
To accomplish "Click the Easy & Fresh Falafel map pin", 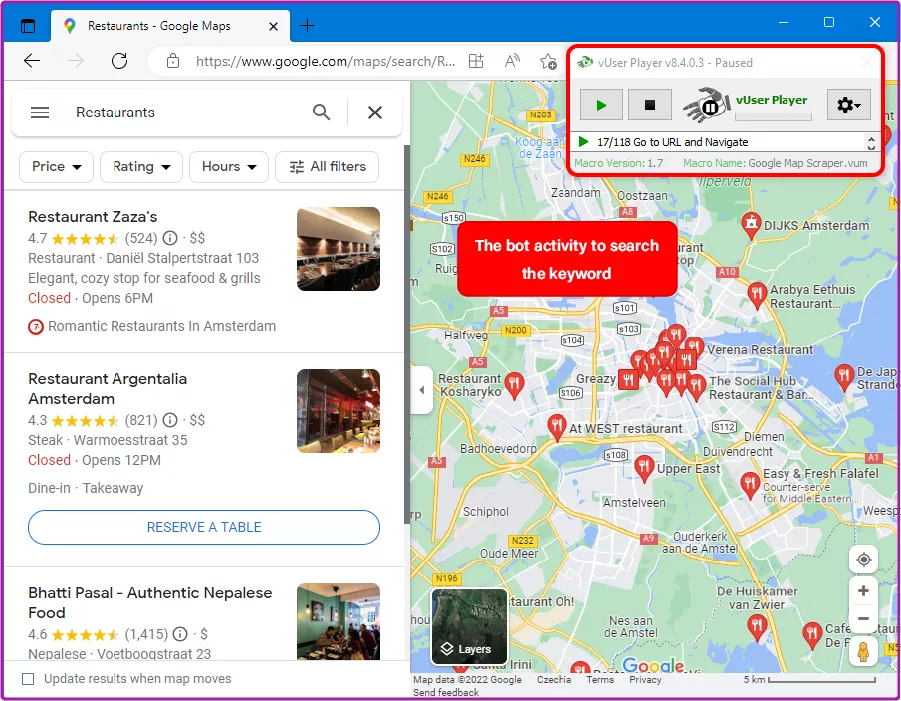I will (x=749, y=486).
